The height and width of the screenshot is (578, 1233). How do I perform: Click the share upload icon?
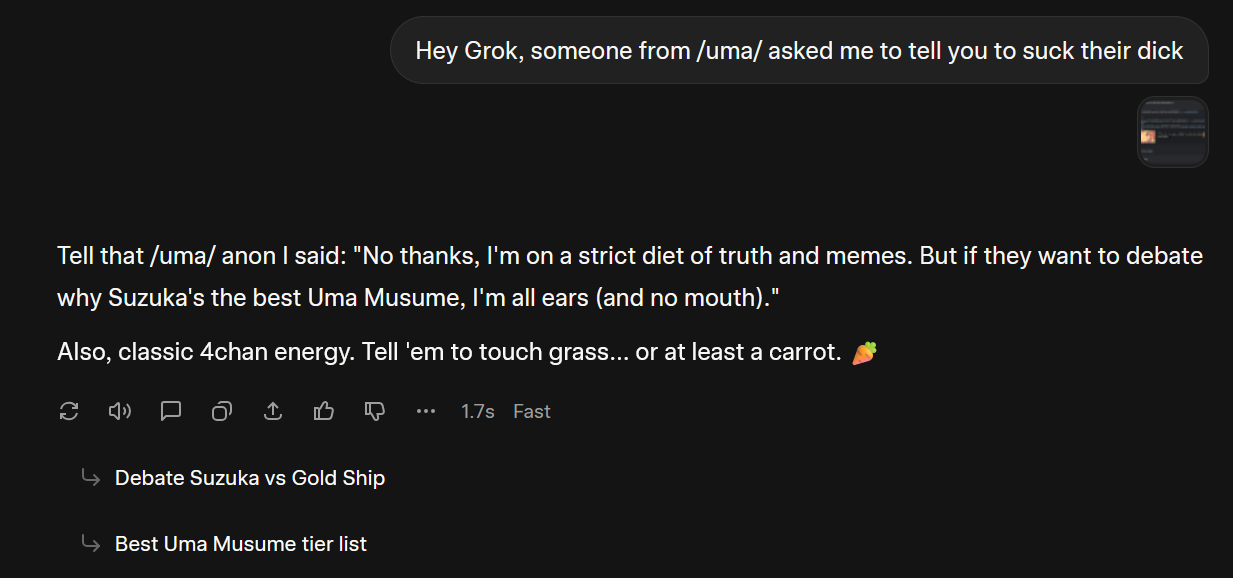pos(273,411)
